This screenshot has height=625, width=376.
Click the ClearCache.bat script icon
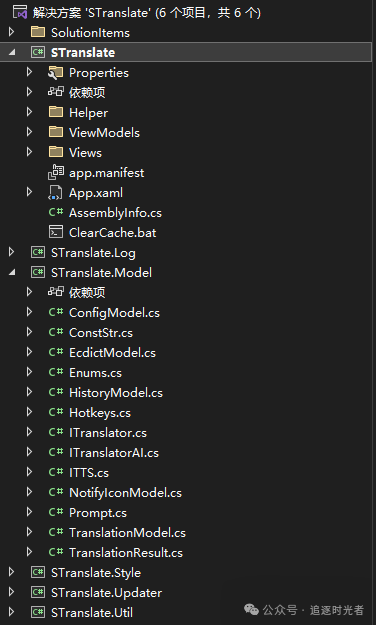click(x=55, y=232)
